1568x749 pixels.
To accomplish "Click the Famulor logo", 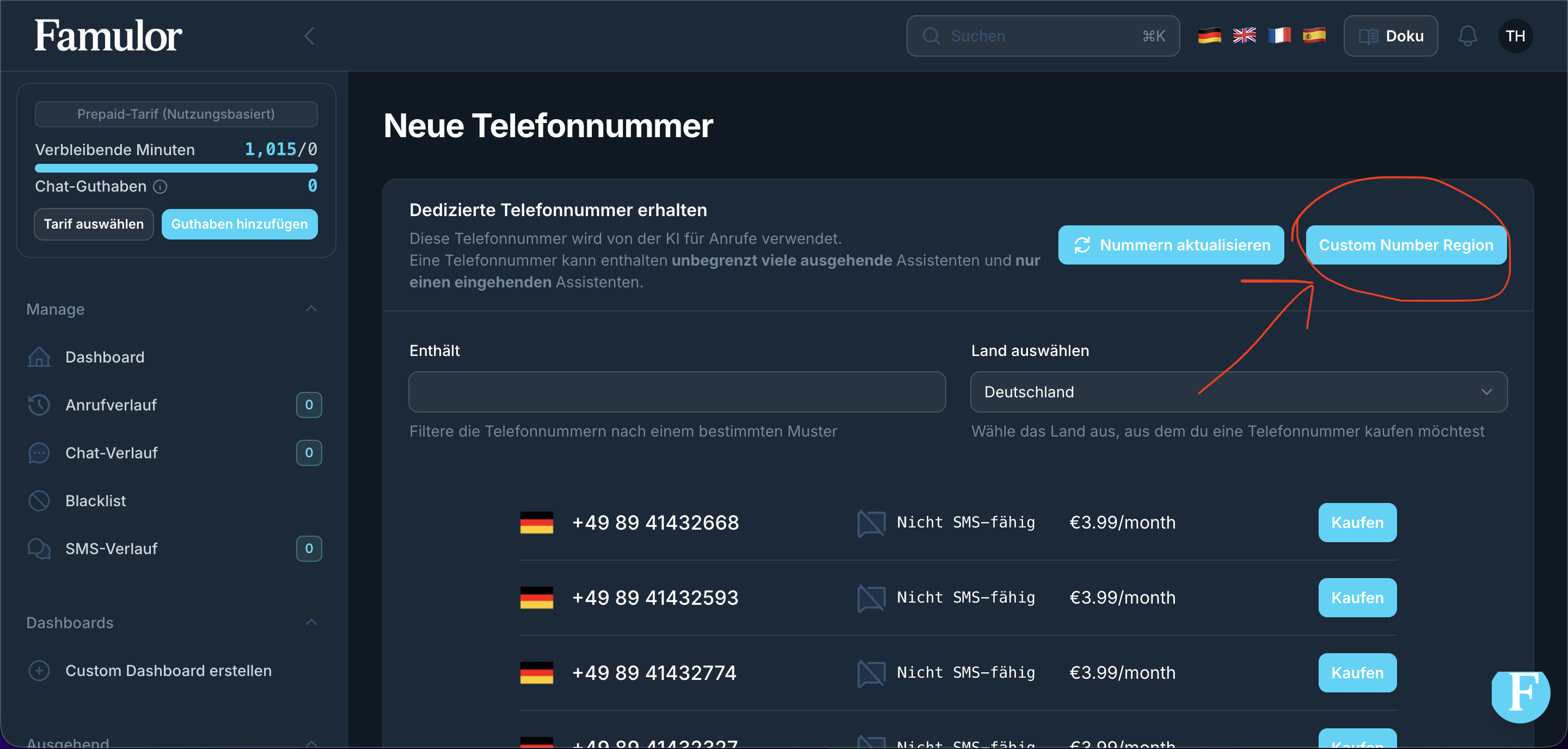I will pos(108,35).
